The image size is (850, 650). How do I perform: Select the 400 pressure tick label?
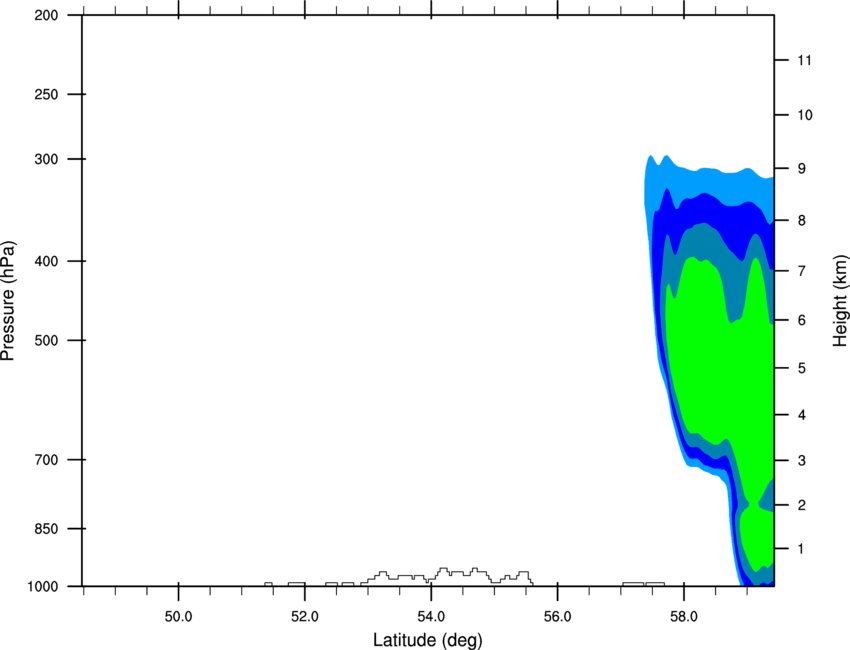[x=46, y=261]
